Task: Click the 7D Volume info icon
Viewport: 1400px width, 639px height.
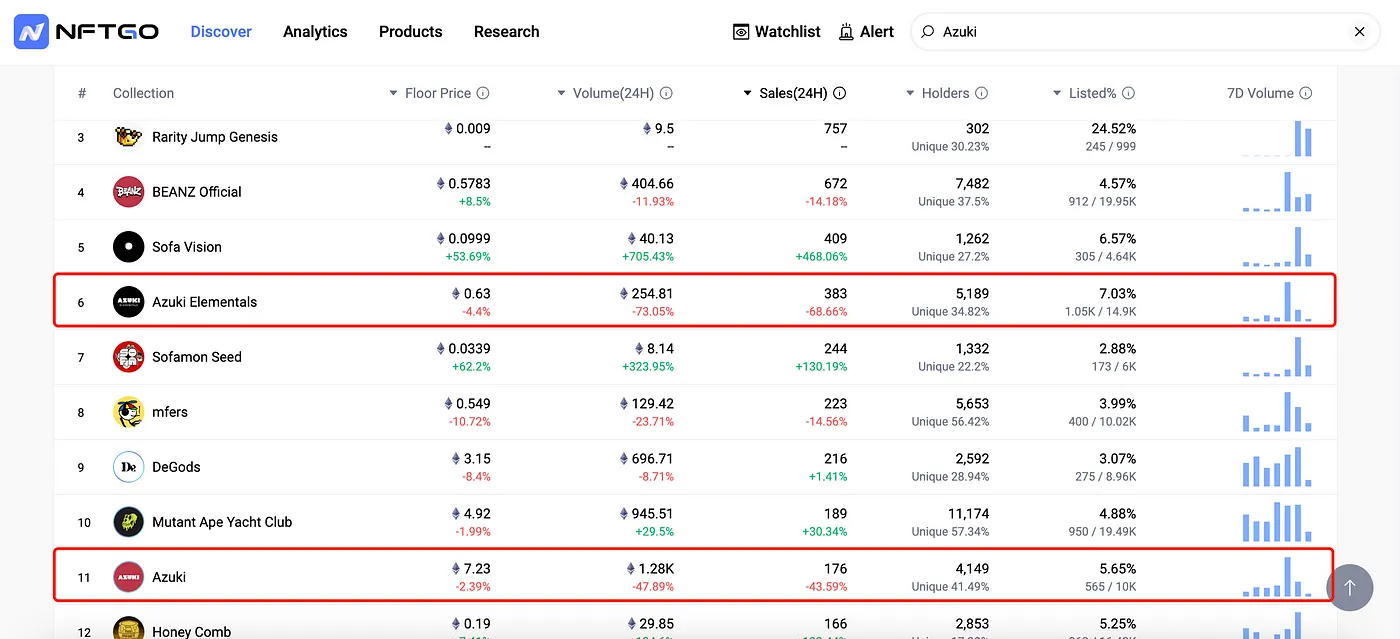Action: click(1305, 93)
